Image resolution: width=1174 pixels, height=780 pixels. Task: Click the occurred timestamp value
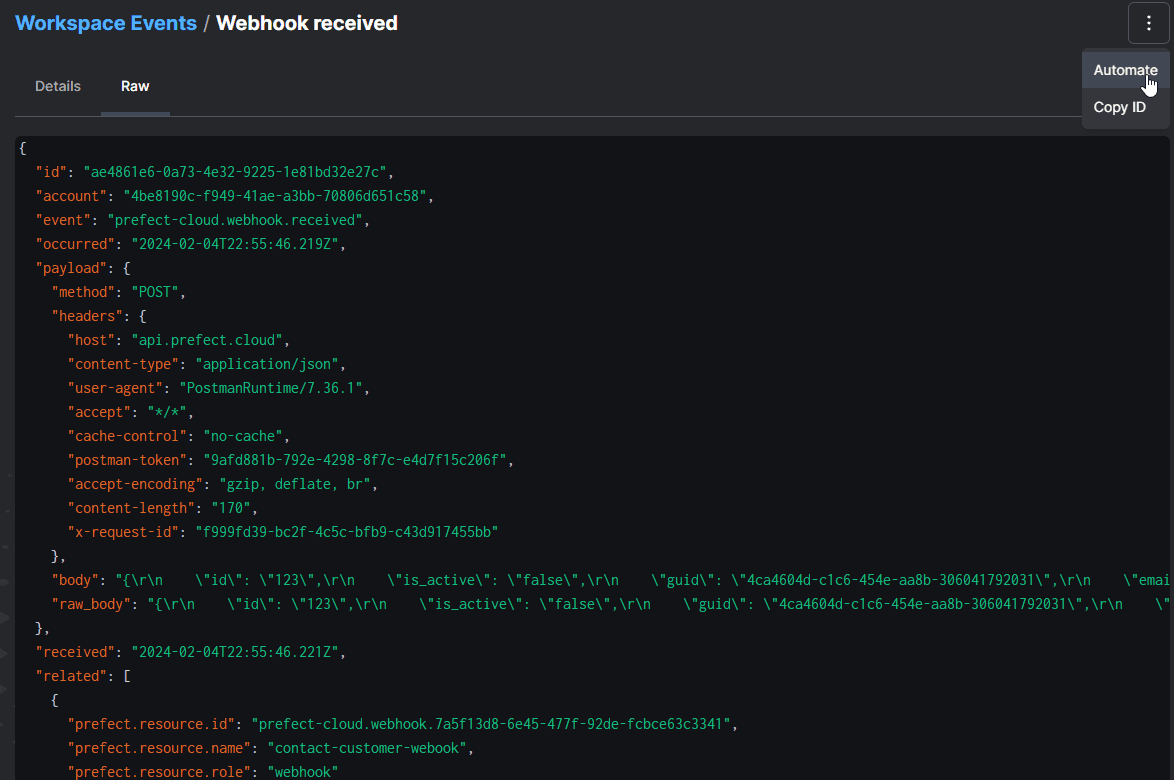coord(230,244)
